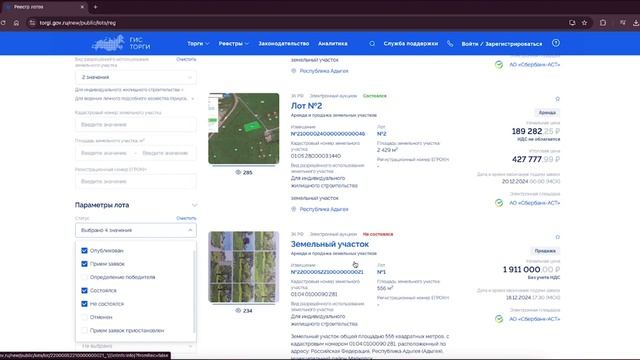Remove Для индивидуального жилищного строительства filter chip
The width and height of the screenshot is (640, 360).
(x=182, y=90)
